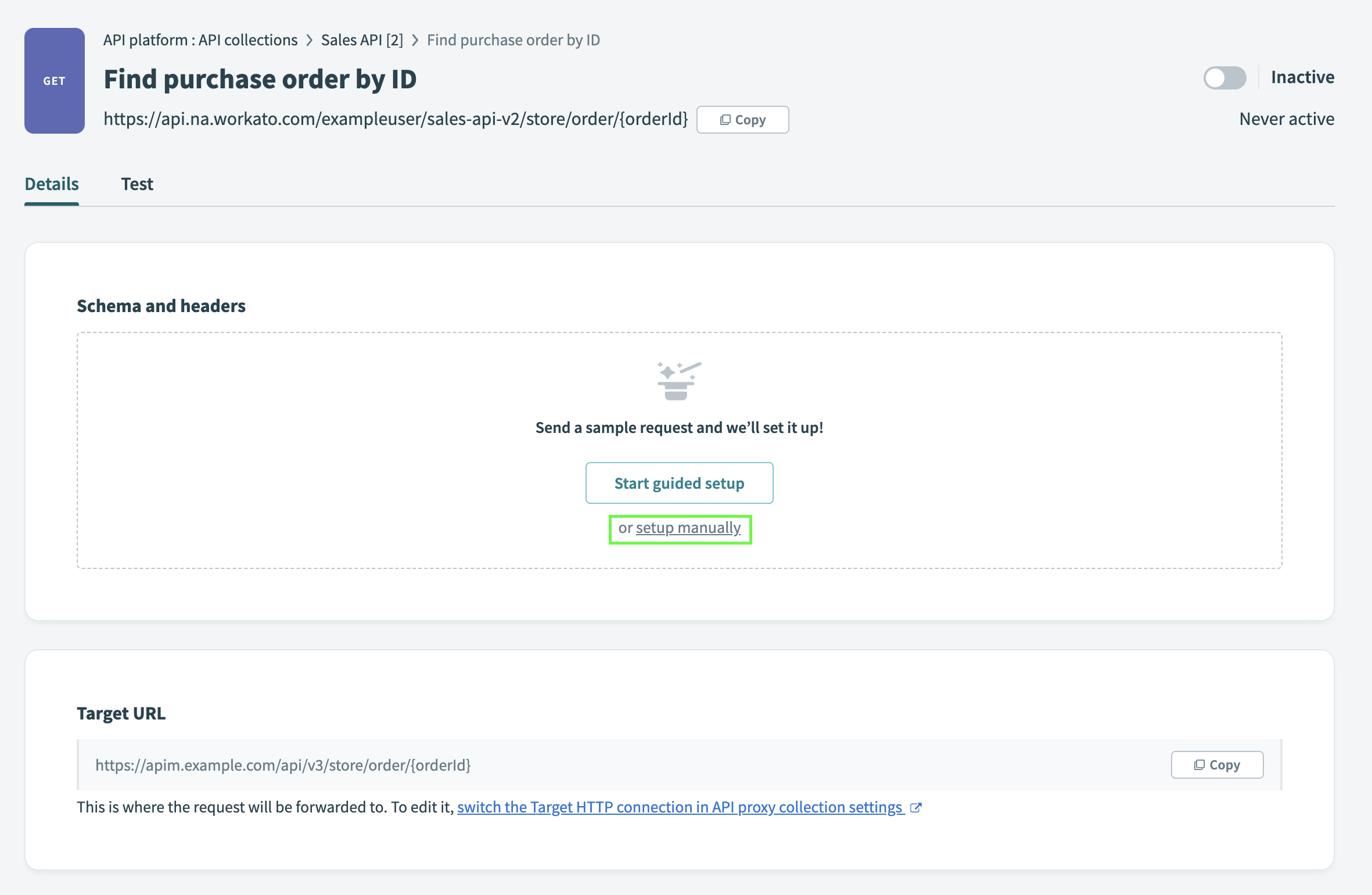
Task: Click the setup manually link
Action: [688, 528]
